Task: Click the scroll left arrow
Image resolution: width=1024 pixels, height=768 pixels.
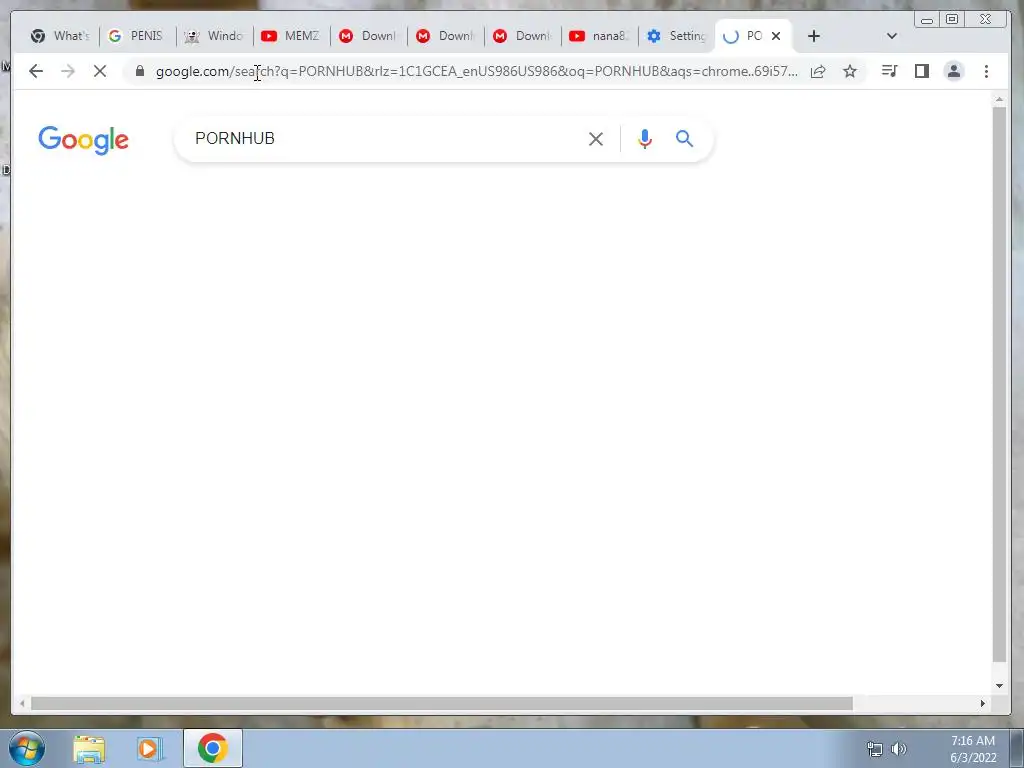Action: tap(22, 703)
